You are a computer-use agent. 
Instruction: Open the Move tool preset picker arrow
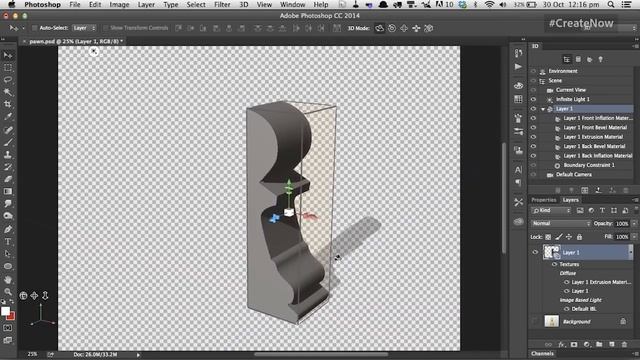click(x=23, y=28)
